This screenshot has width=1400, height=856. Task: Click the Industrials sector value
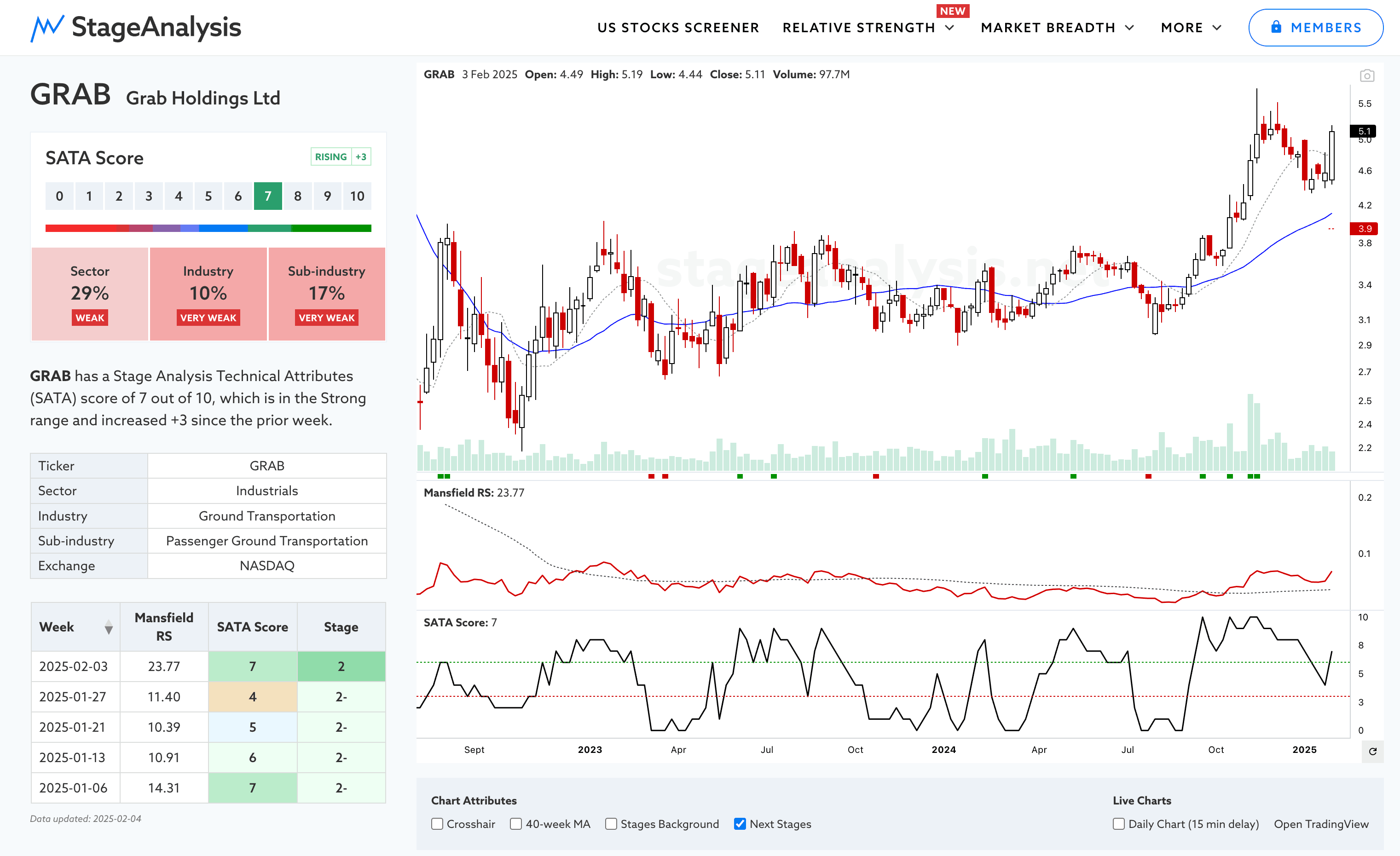[266, 491]
